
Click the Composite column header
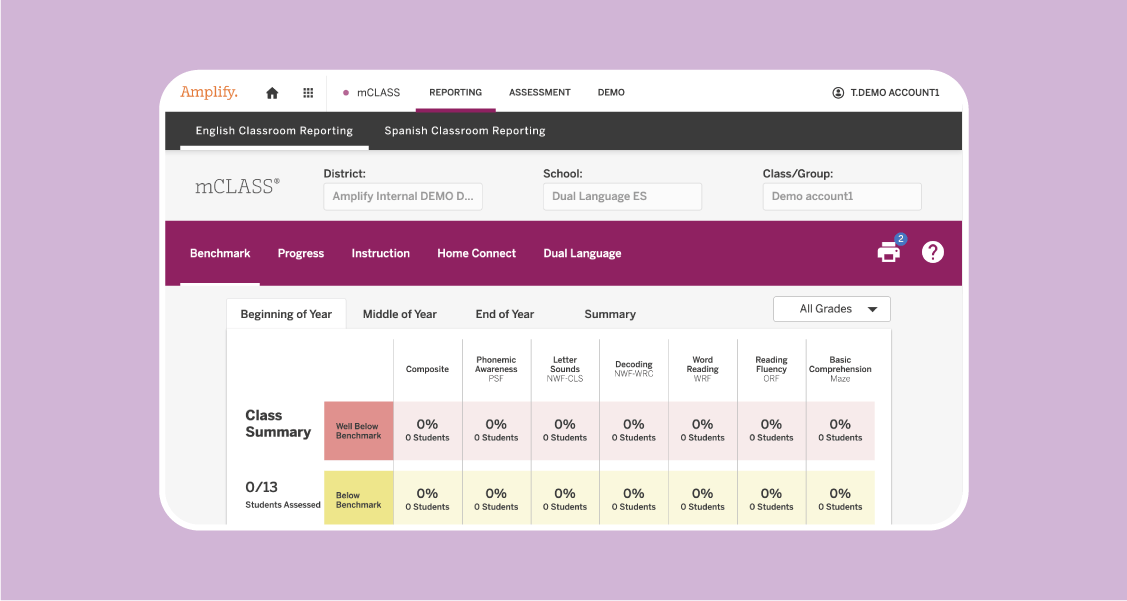[x=427, y=370]
